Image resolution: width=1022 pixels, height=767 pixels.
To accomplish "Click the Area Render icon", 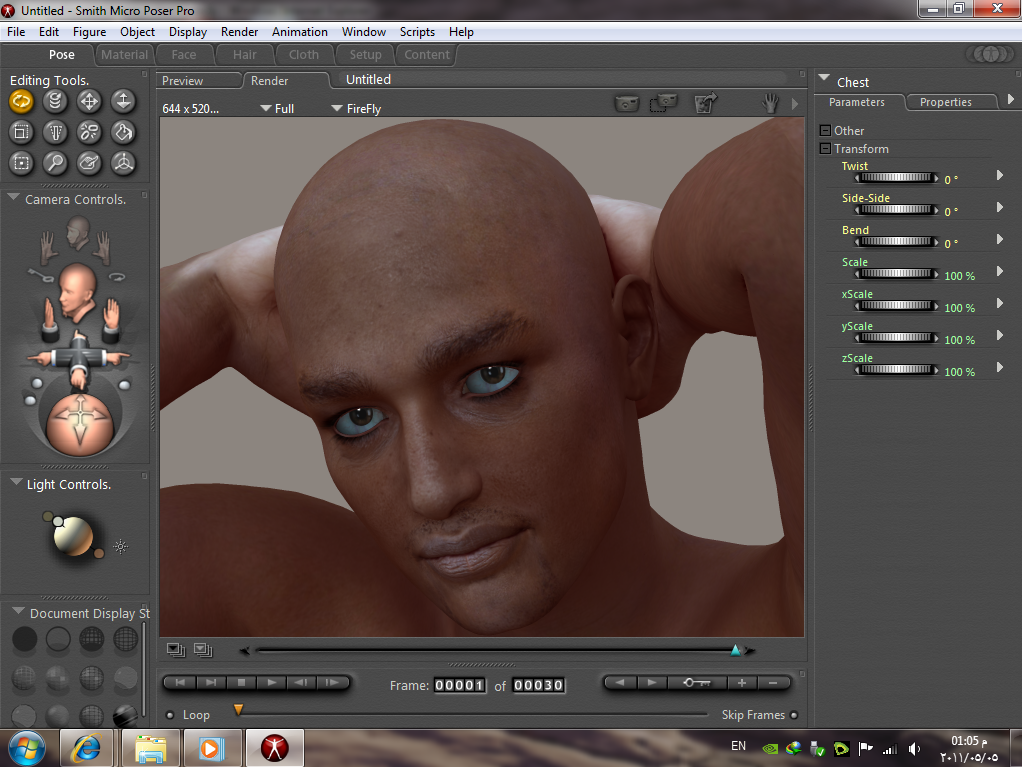I will (x=663, y=103).
